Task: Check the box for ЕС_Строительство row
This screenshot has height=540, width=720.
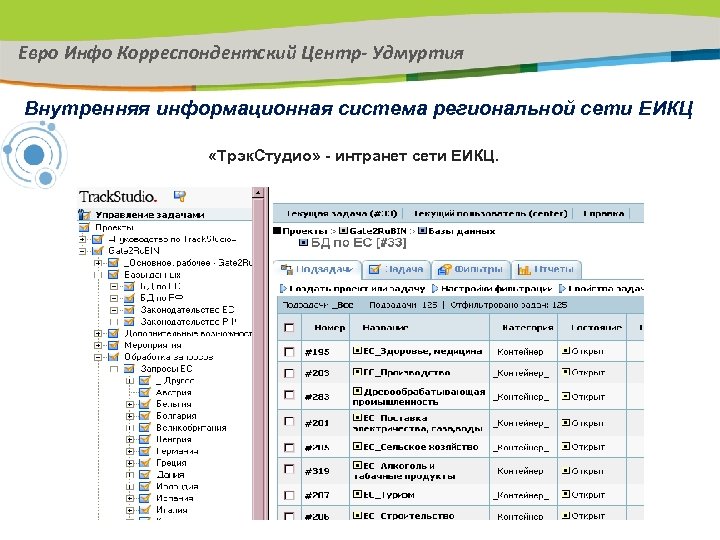Action: coord(289,516)
